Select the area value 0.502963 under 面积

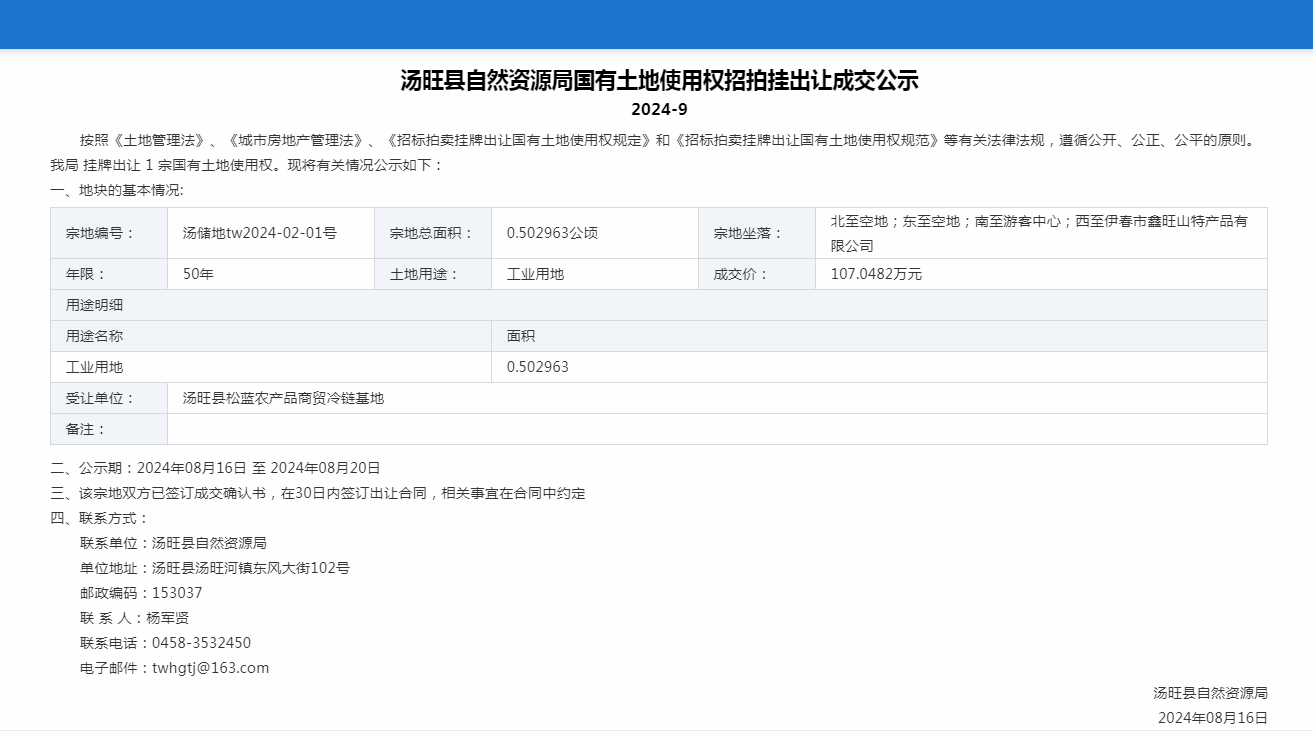tap(537, 367)
